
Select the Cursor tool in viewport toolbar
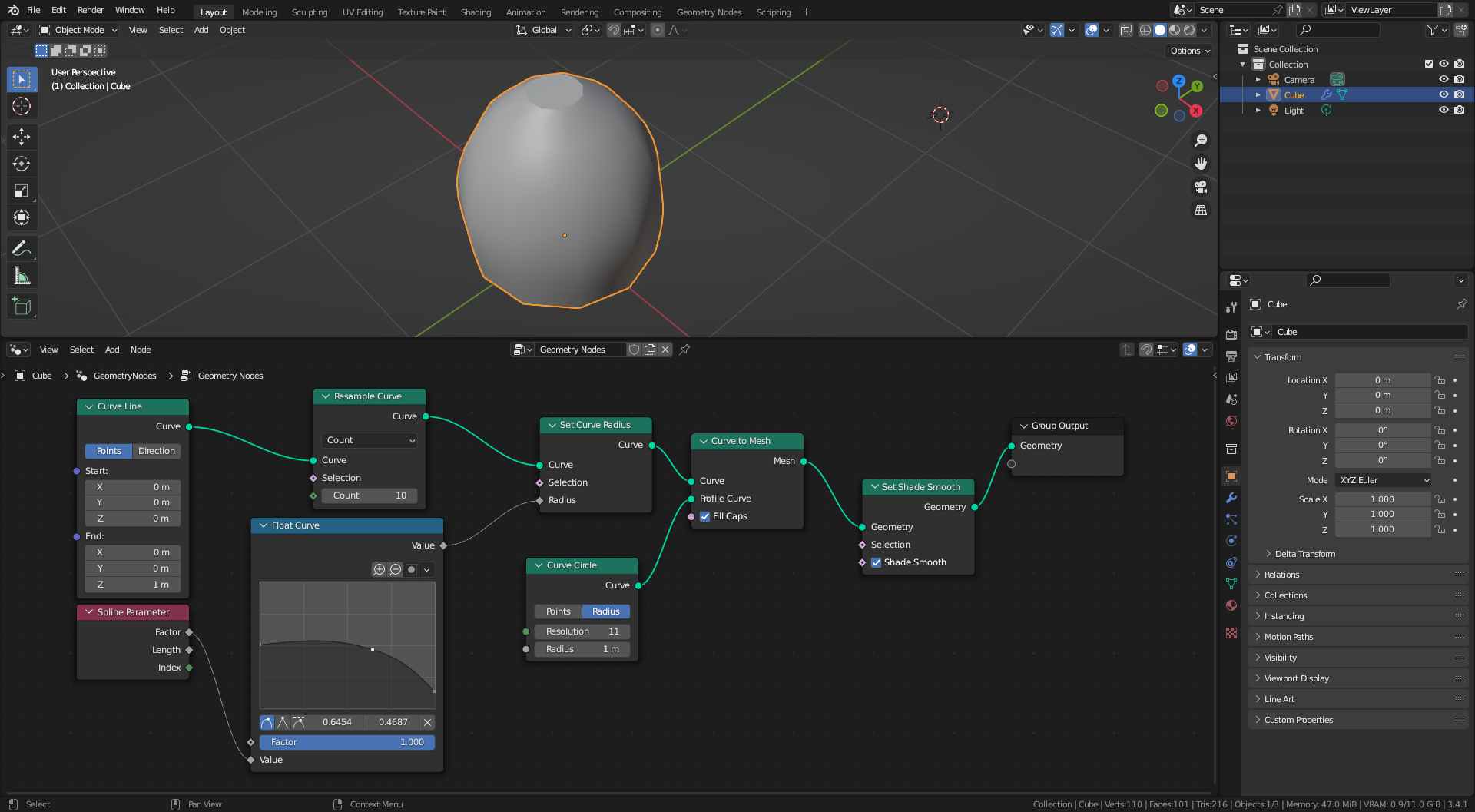pyautogui.click(x=22, y=106)
